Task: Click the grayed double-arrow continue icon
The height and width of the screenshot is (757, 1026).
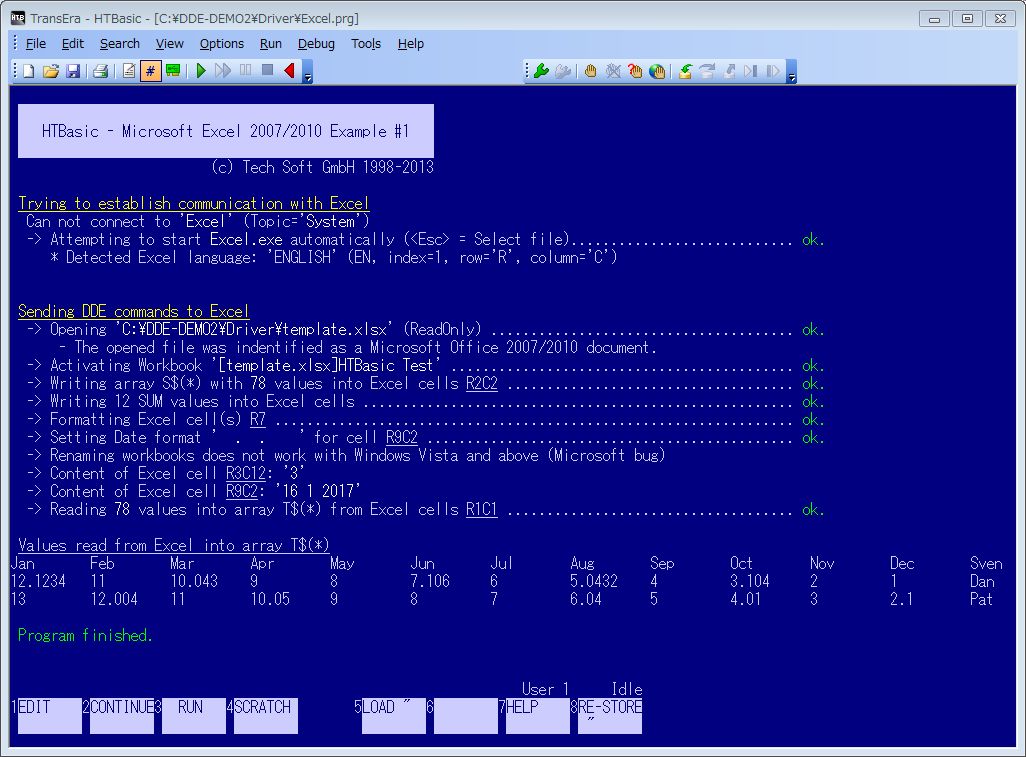Action: [x=223, y=71]
